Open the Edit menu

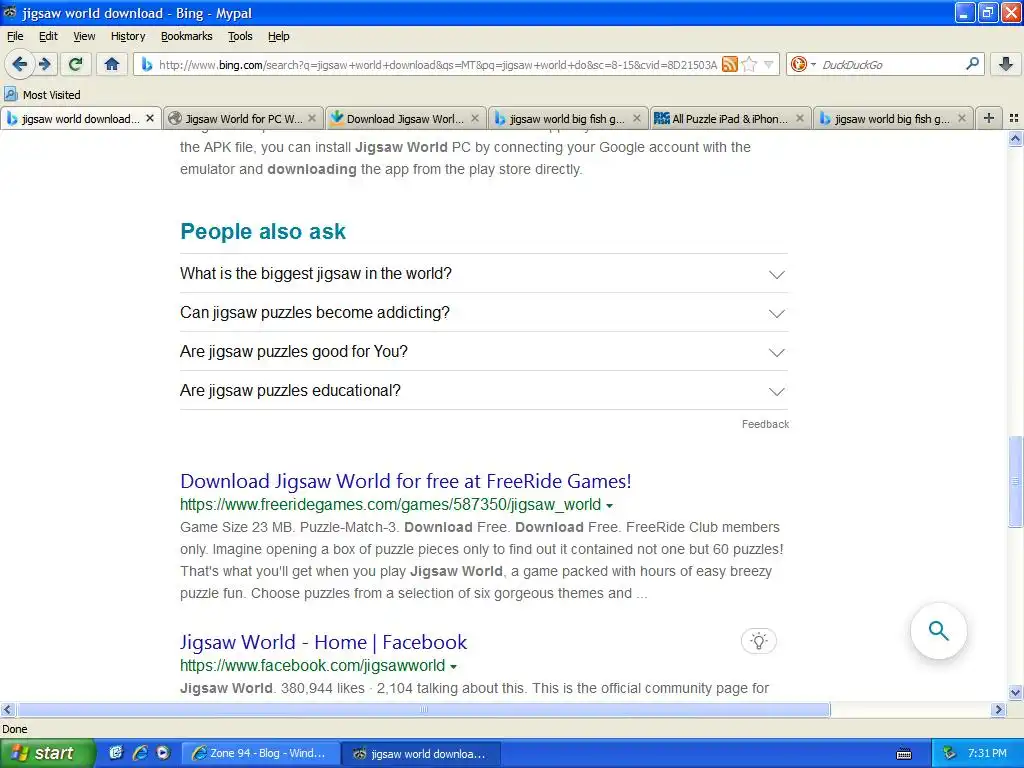[48, 36]
